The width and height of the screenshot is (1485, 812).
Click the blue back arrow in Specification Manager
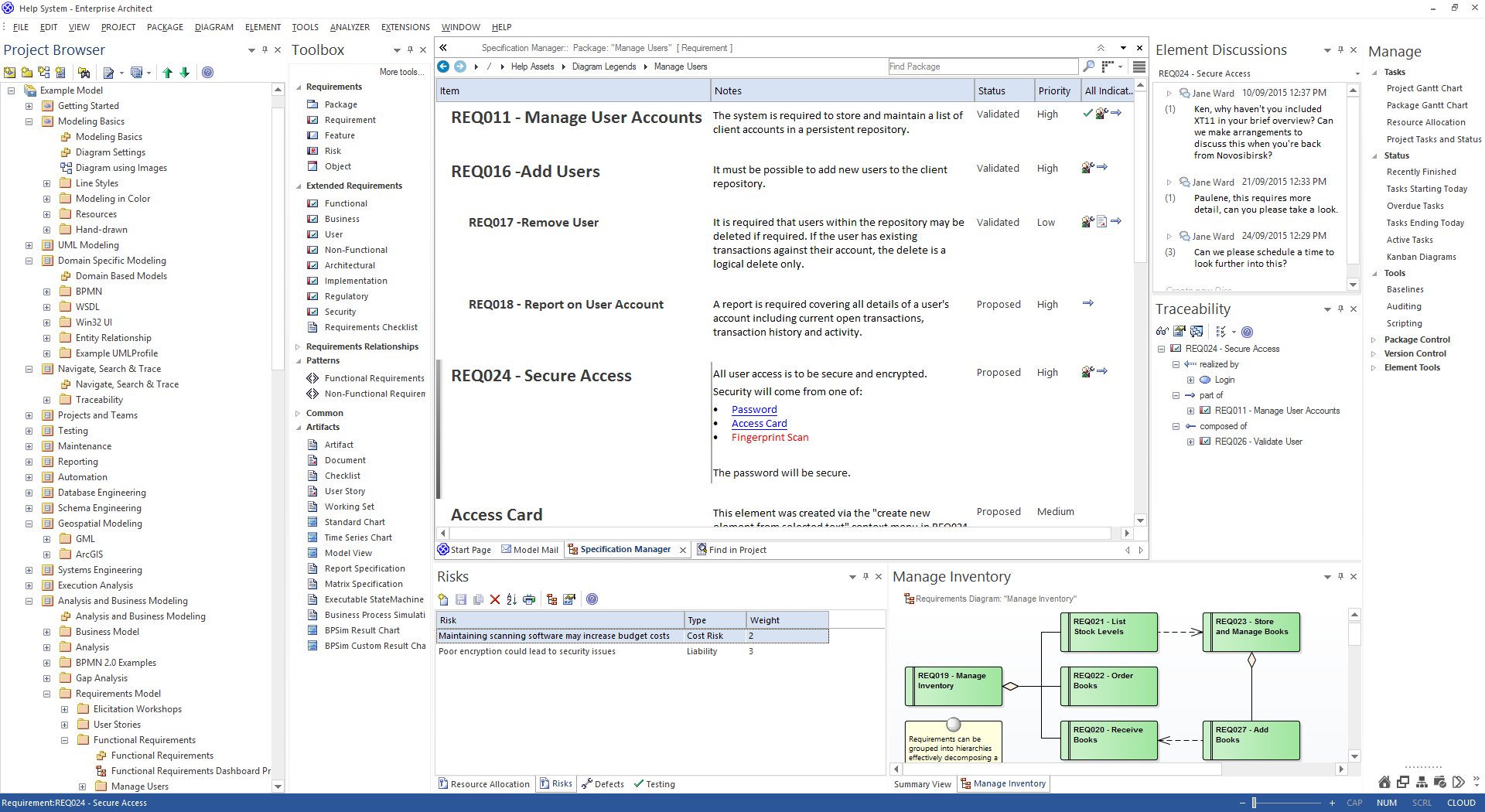pyautogui.click(x=443, y=67)
